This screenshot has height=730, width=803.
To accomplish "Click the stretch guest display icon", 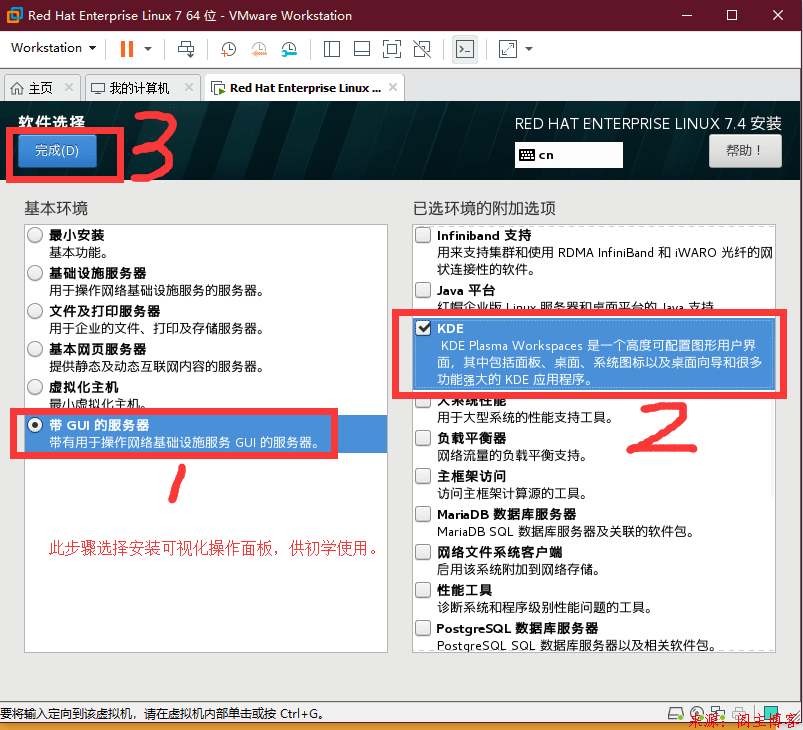I will [x=508, y=49].
